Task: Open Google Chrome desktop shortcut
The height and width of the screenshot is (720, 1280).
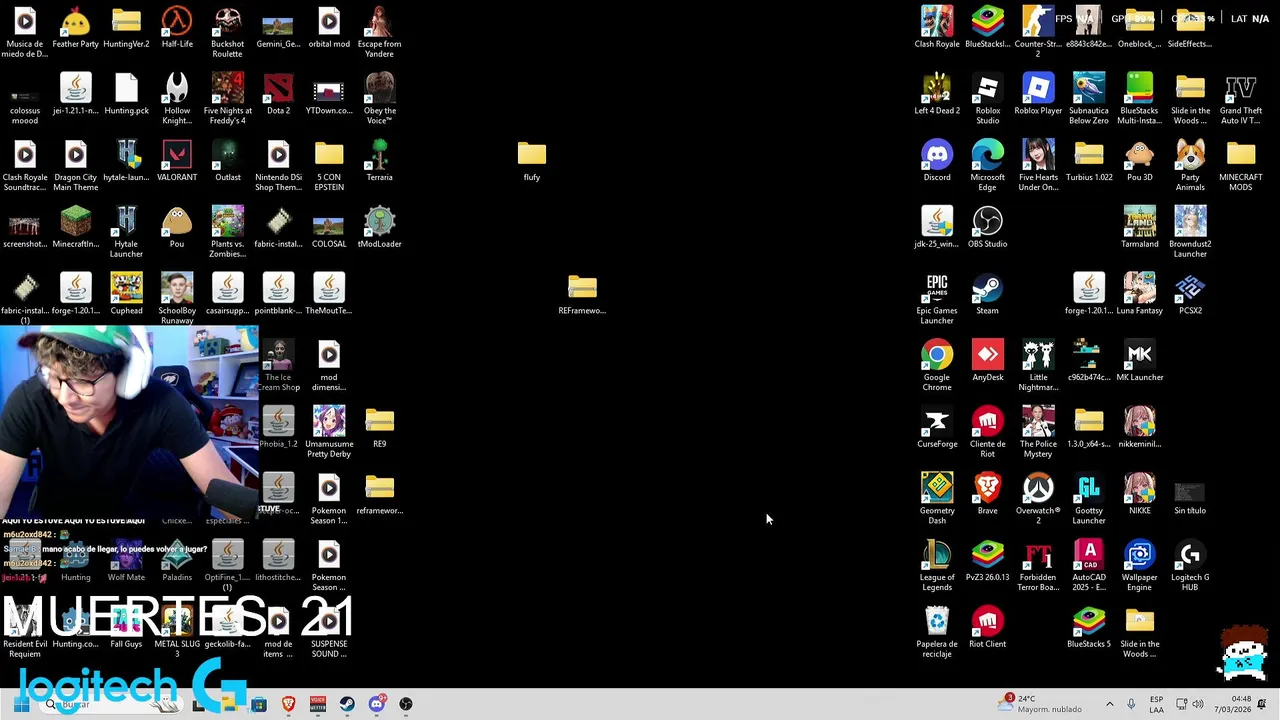Action: [937, 365]
